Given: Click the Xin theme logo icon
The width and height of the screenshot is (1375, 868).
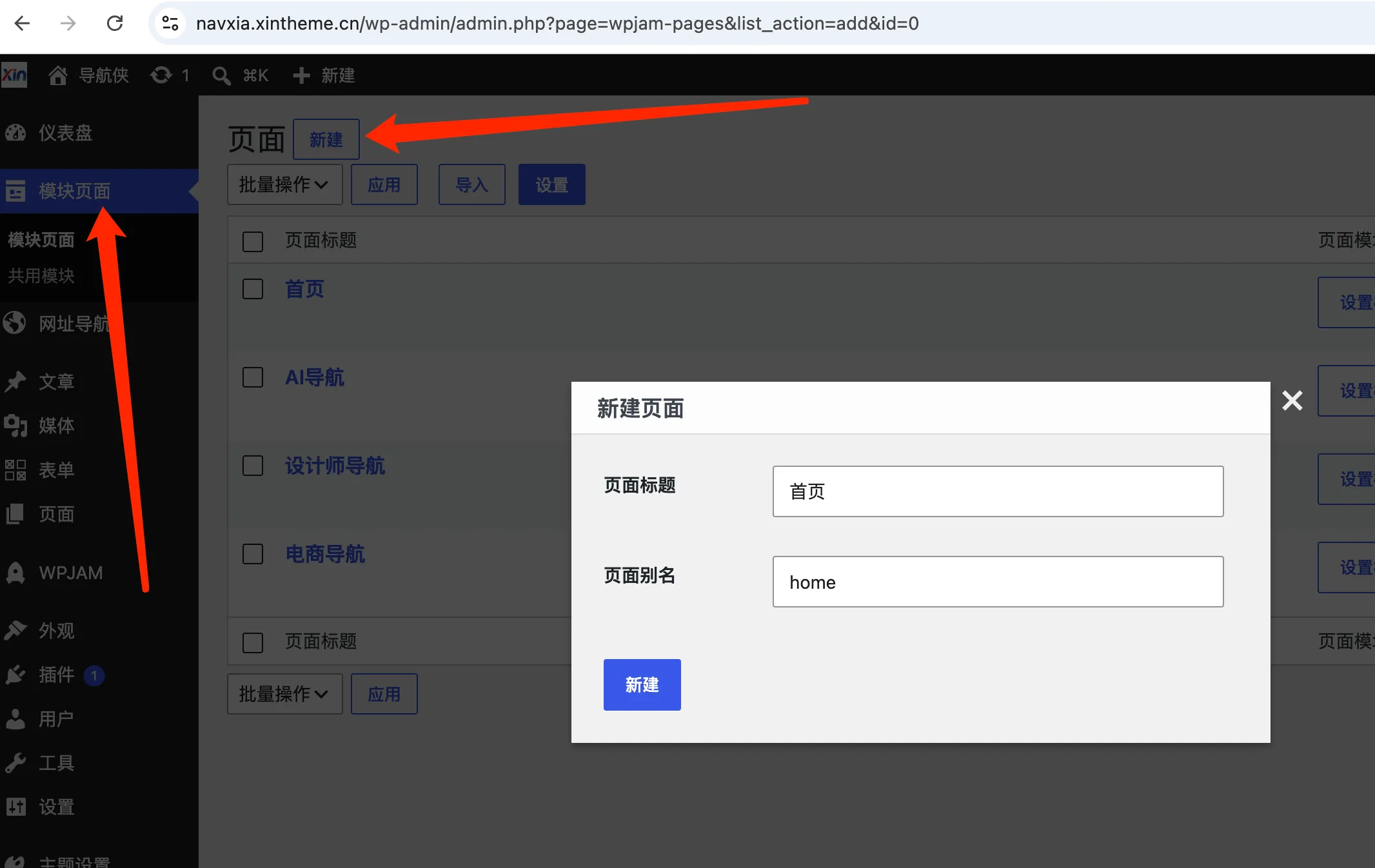Looking at the screenshot, I should 14,75.
